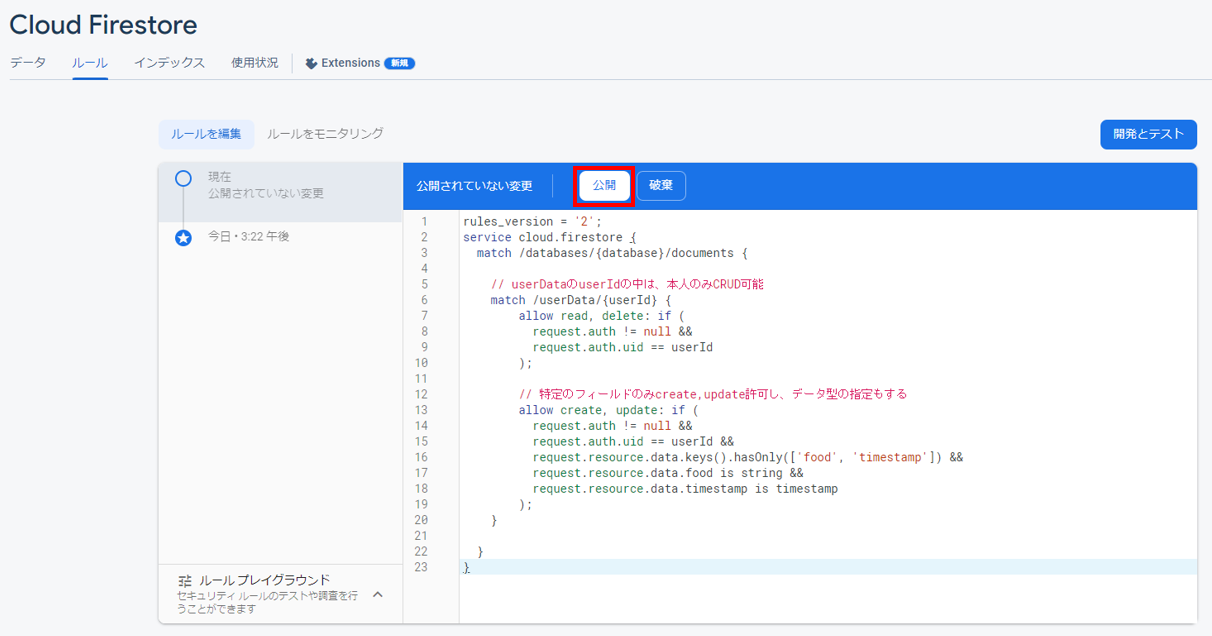Click the request.resource.data.food is string line

click(667, 473)
